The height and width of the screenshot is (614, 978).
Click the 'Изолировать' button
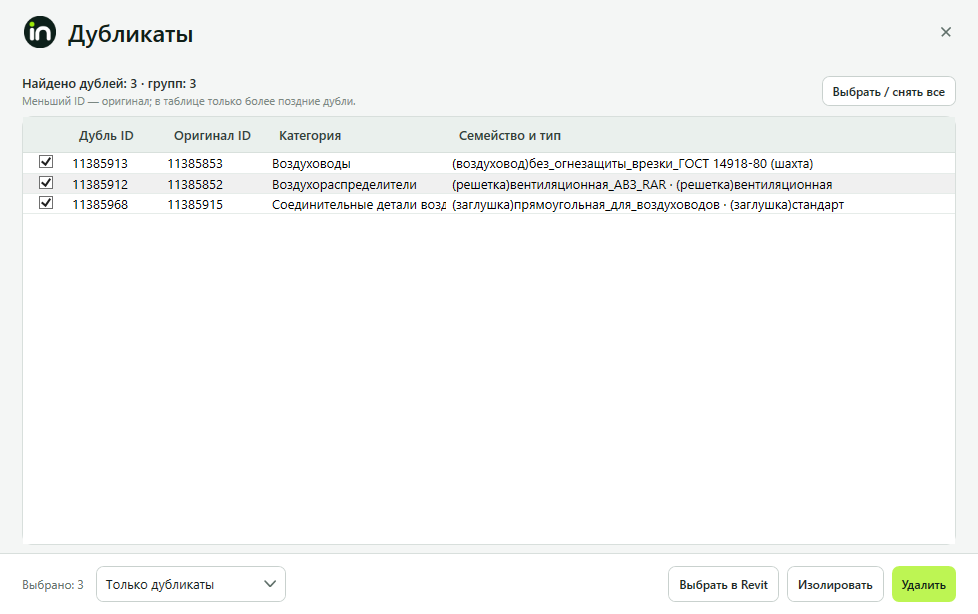point(835,585)
